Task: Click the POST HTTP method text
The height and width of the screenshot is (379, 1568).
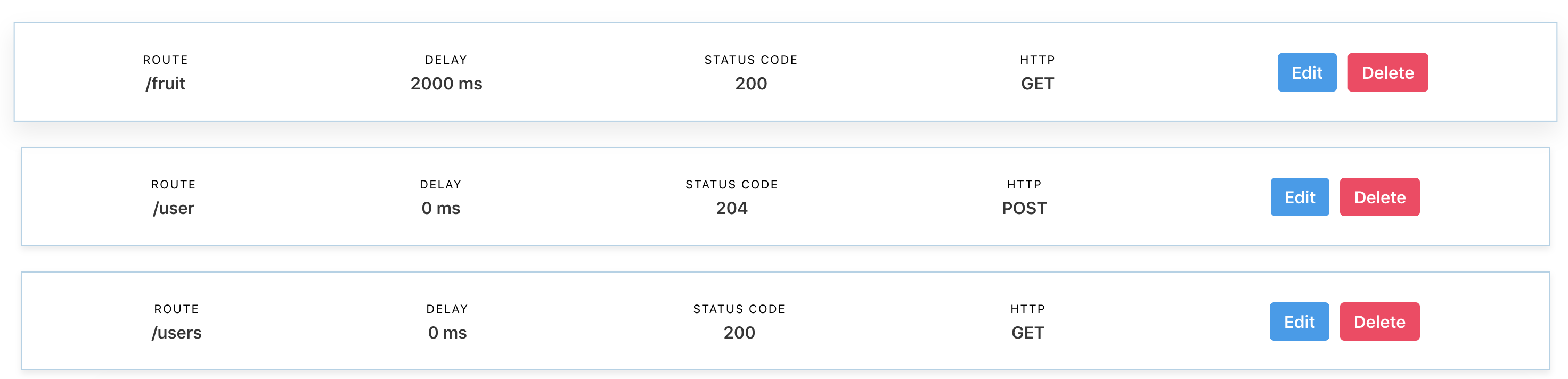Action: pos(1024,208)
